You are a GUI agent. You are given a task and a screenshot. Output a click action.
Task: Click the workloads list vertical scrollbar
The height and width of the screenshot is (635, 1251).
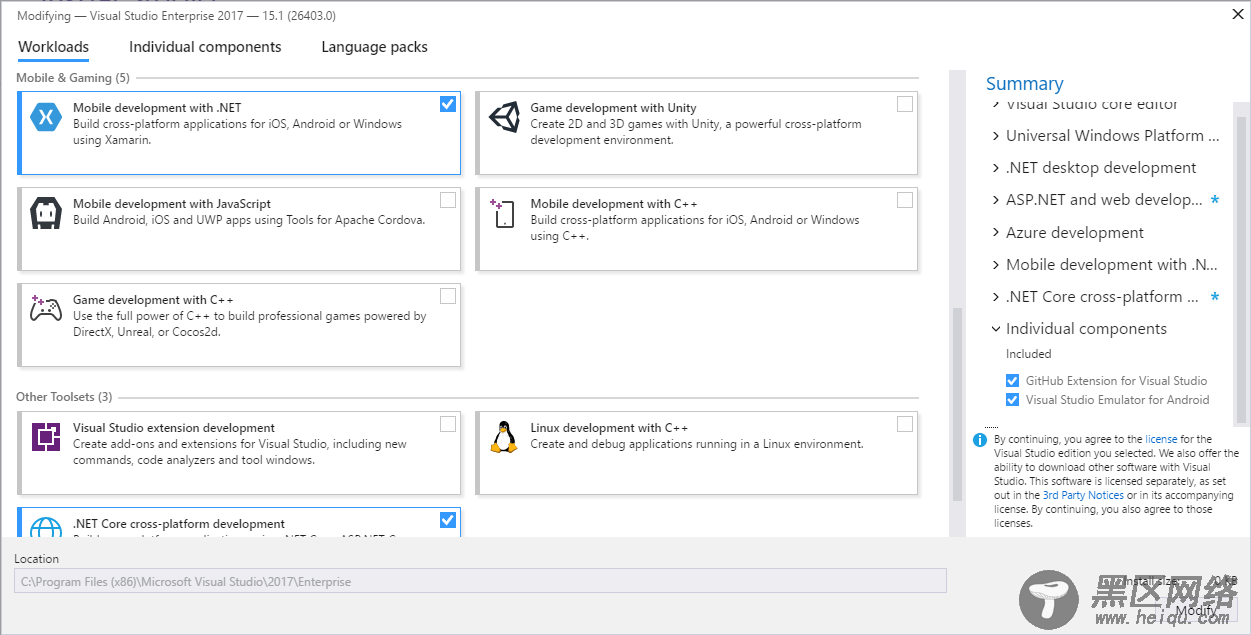(x=957, y=404)
